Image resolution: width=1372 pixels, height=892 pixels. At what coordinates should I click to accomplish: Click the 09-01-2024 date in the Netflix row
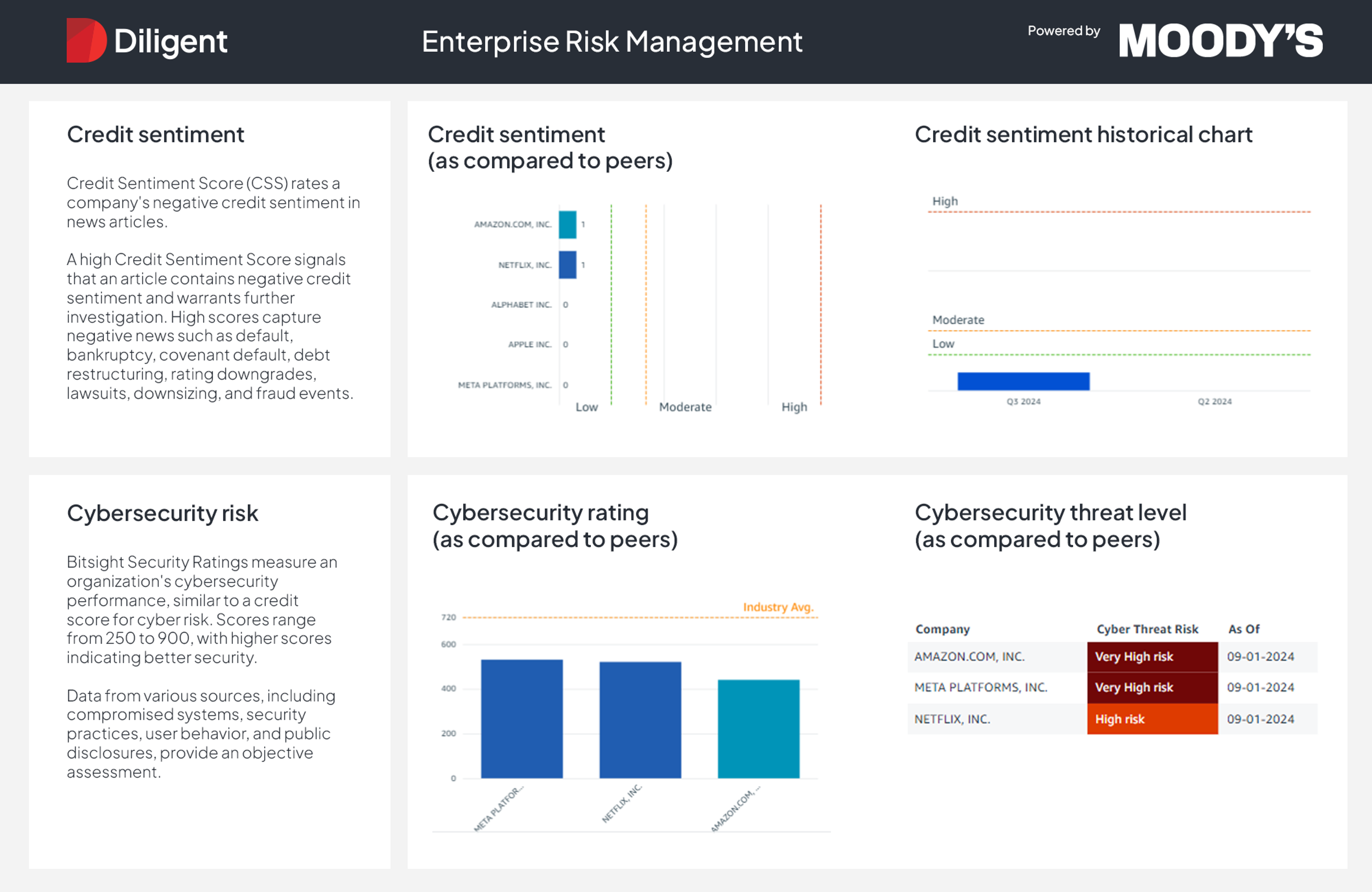[1260, 719]
